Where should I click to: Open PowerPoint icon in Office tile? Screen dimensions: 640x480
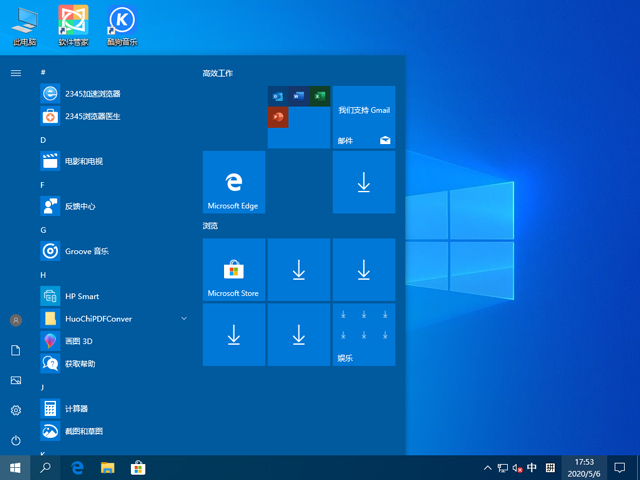click(278, 117)
